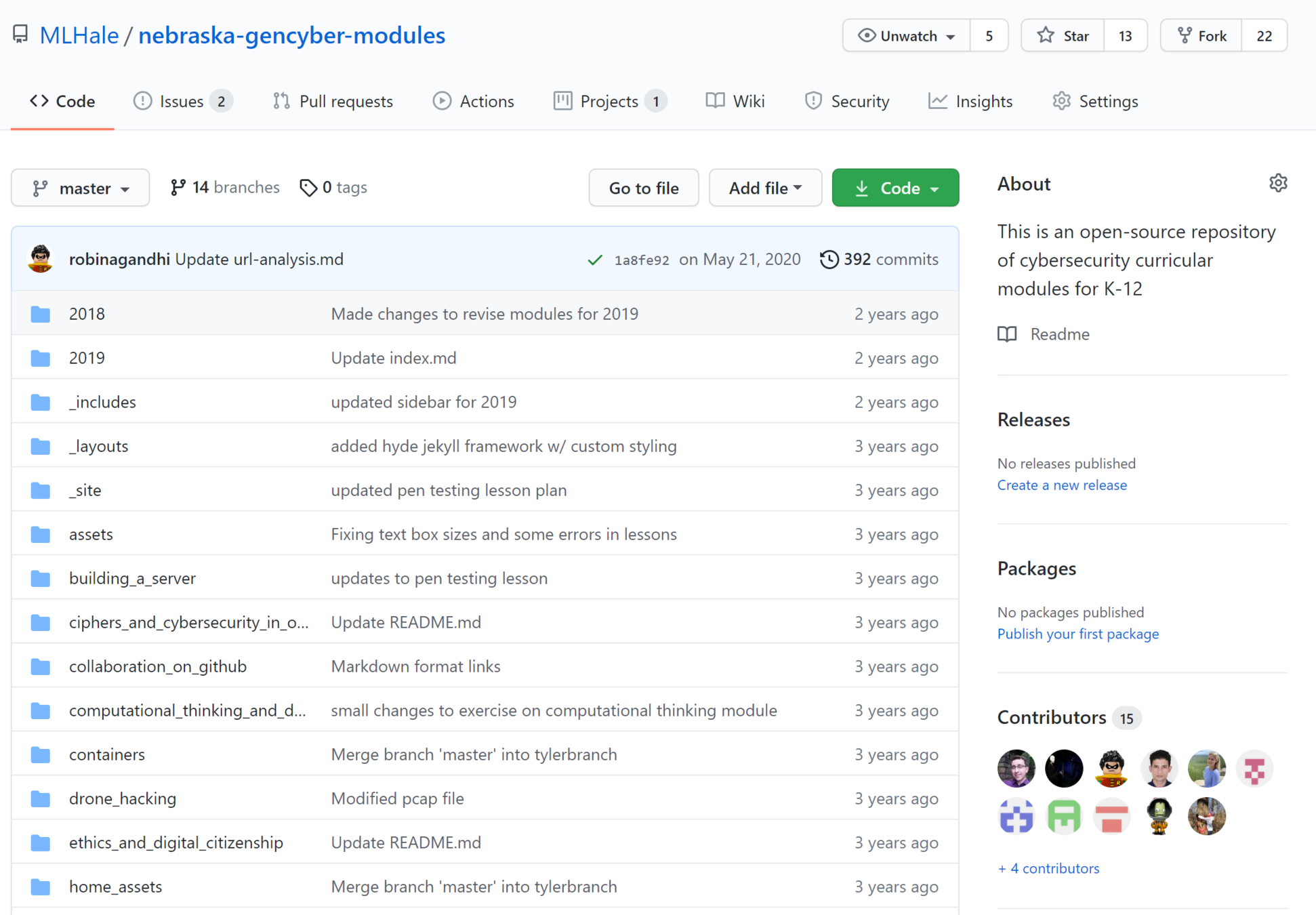Fork the repository
The width and height of the screenshot is (1316, 915).
(x=1201, y=36)
